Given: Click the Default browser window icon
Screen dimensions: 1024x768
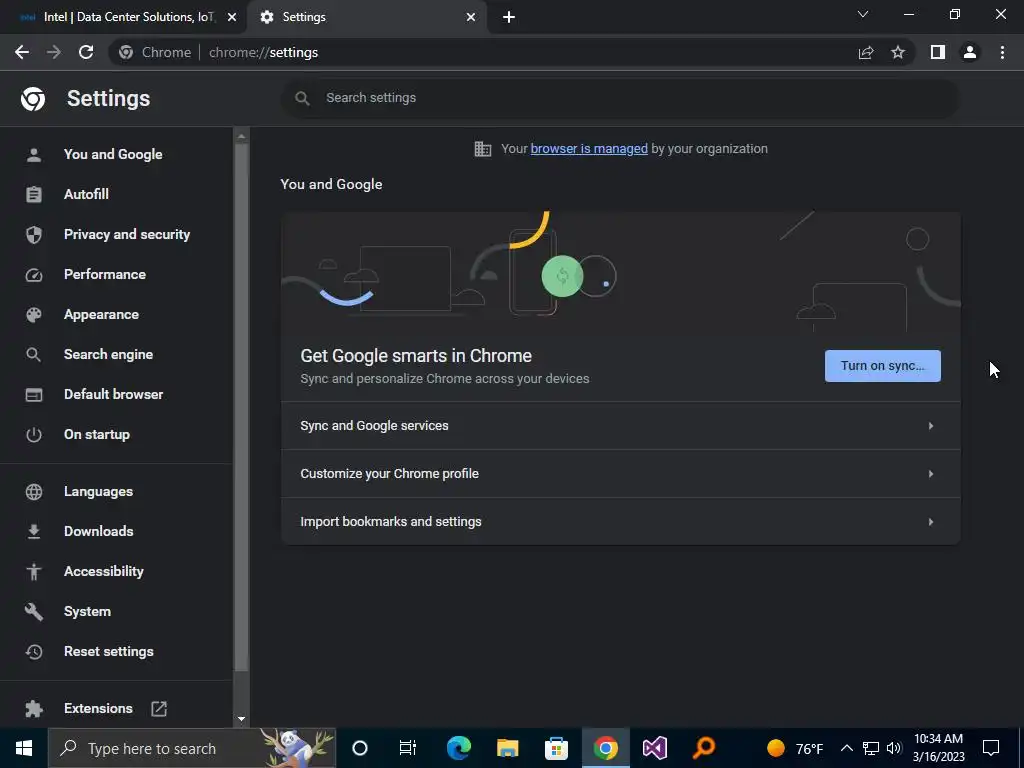Looking at the screenshot, I should pos(33,394).
